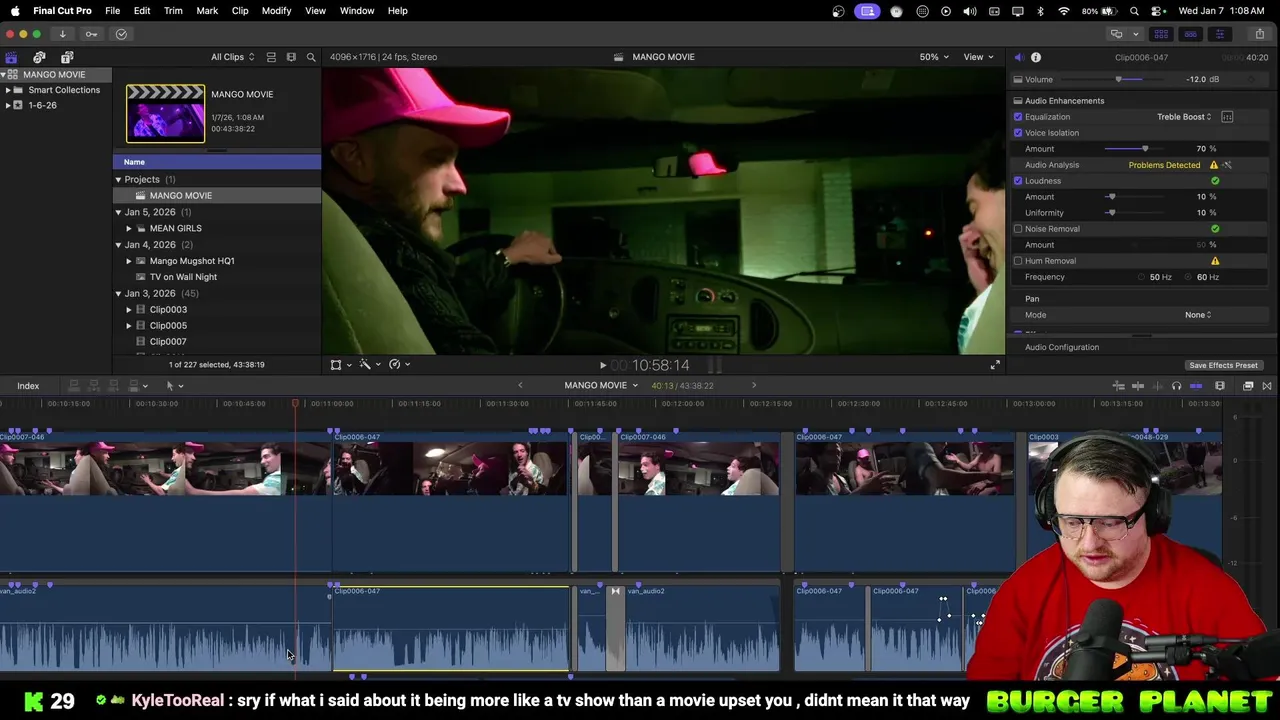The height and width of the screenshot is (720, 1280).
Task: Click the Loudness Uniformity slider
Action: pos(1133,213)
